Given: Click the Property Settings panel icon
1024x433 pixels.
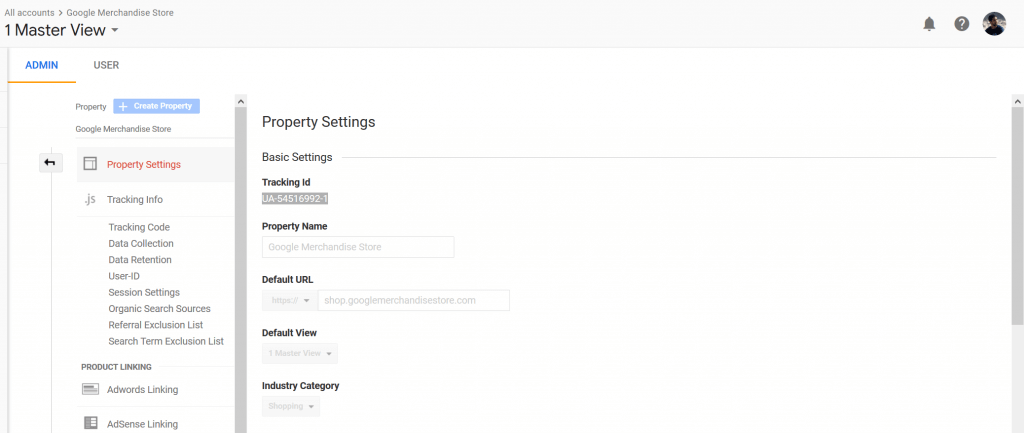Looking at the screenshot, I should (90, 164).
